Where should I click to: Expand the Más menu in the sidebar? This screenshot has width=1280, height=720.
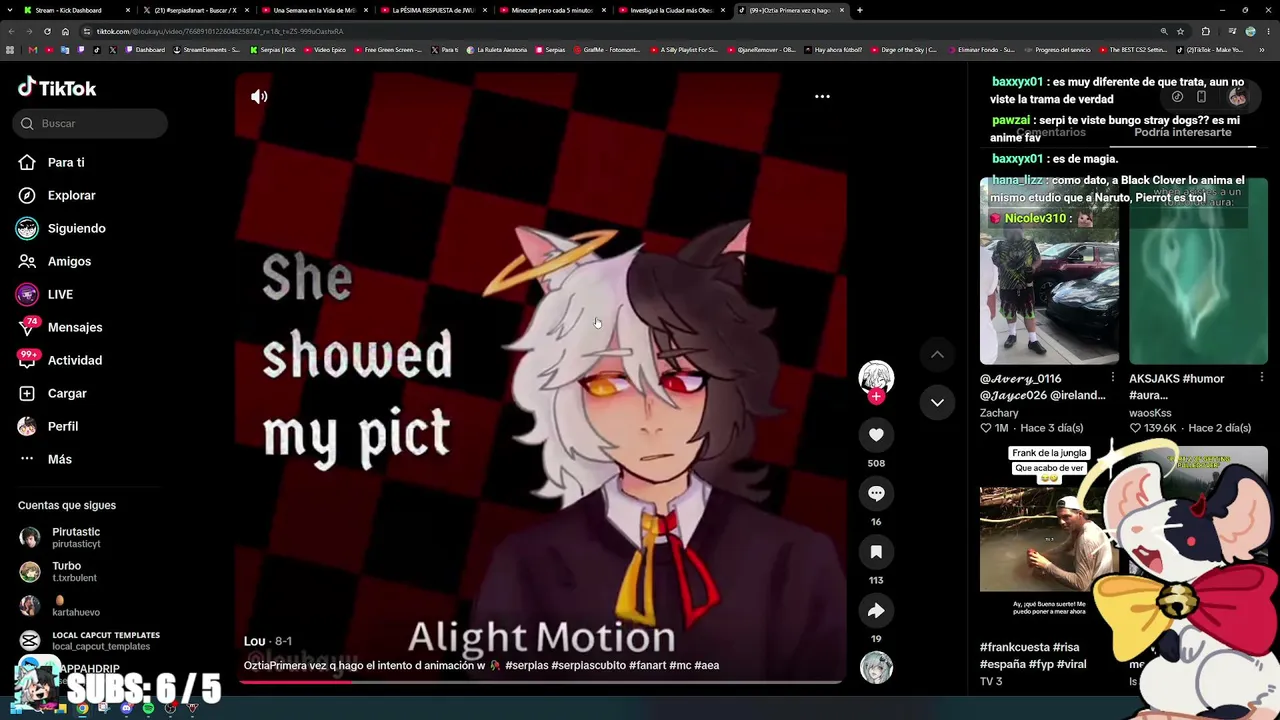[60, 459]
